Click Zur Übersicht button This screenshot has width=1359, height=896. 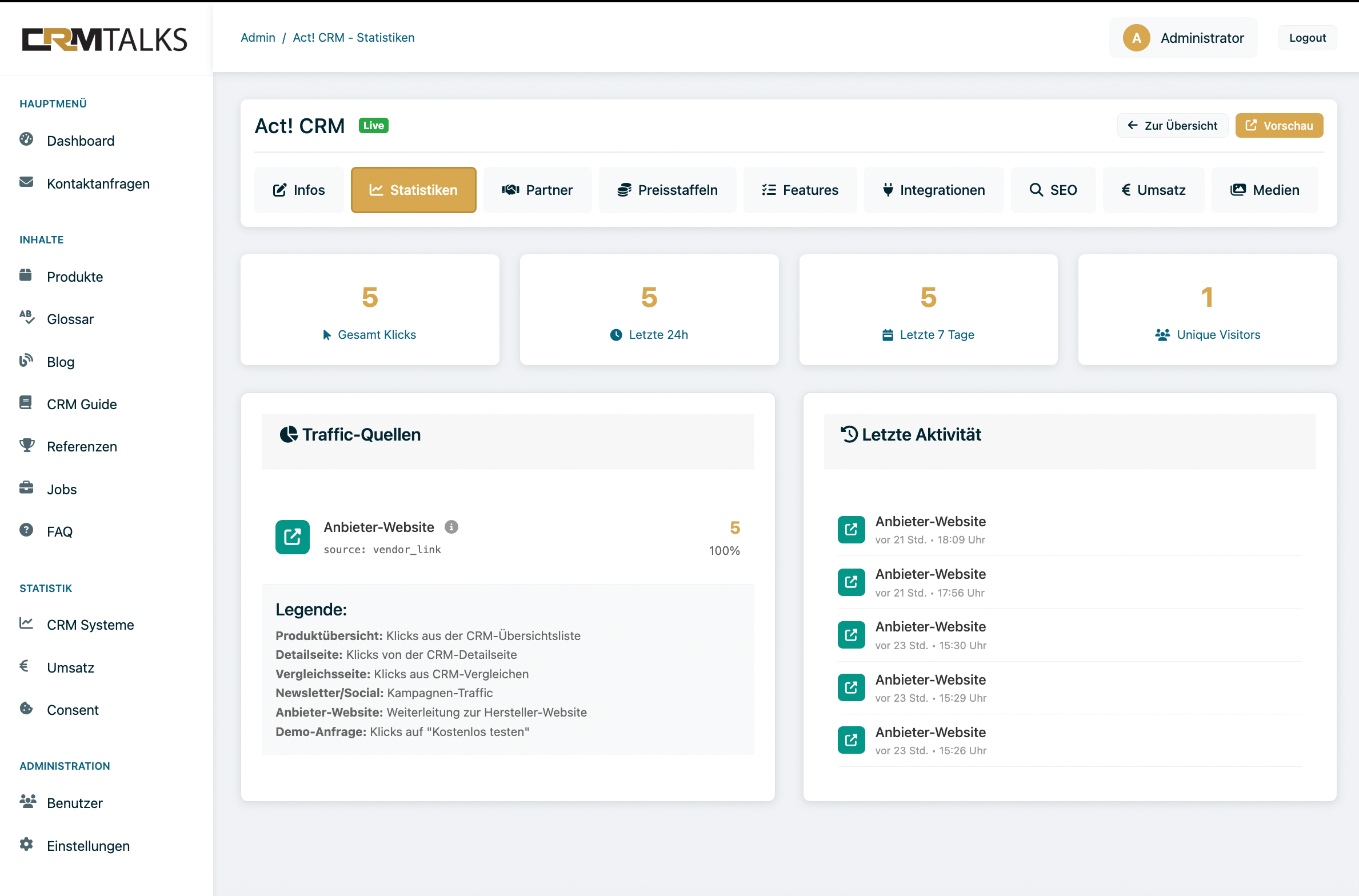pyautogui.click(x=1173, y=126)
